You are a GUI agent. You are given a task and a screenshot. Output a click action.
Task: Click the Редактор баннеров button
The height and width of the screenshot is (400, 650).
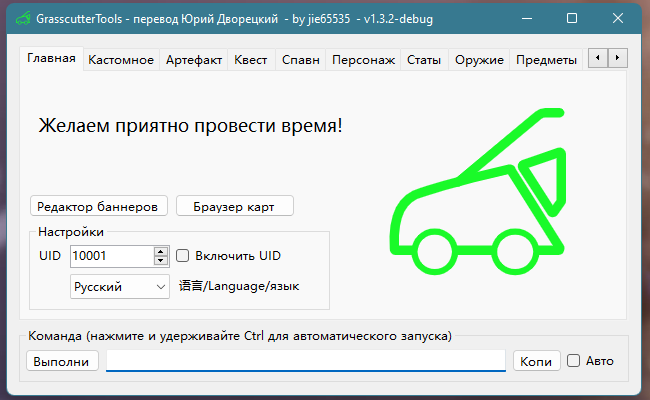(x=97, y=206)
